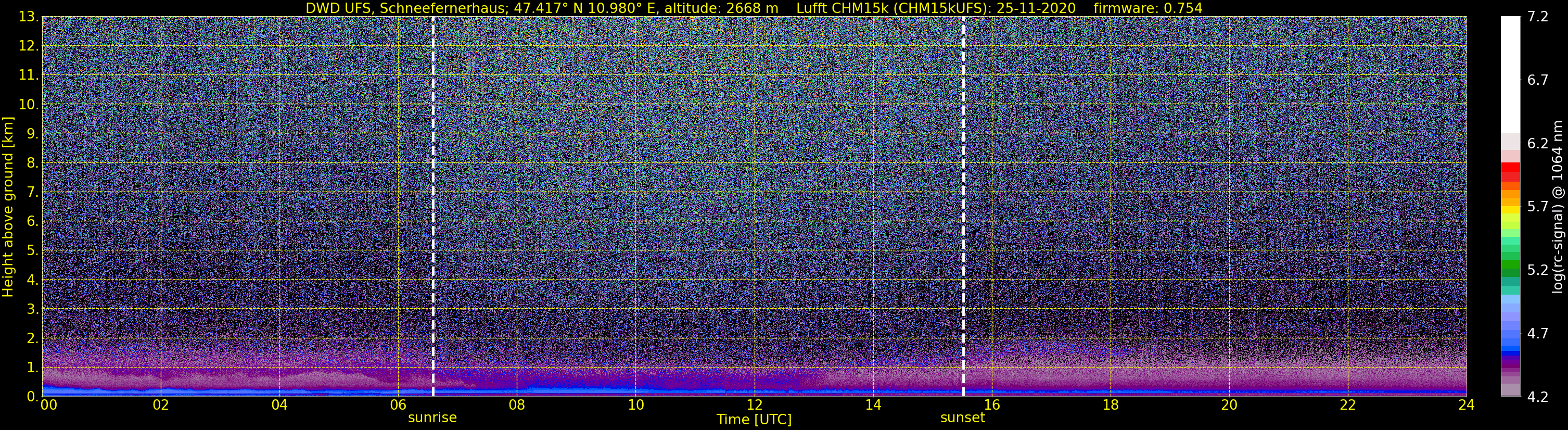The image size is (1568, 430).
Task: Click the colorbar label 6.7
Action: tap(1538, 80)
